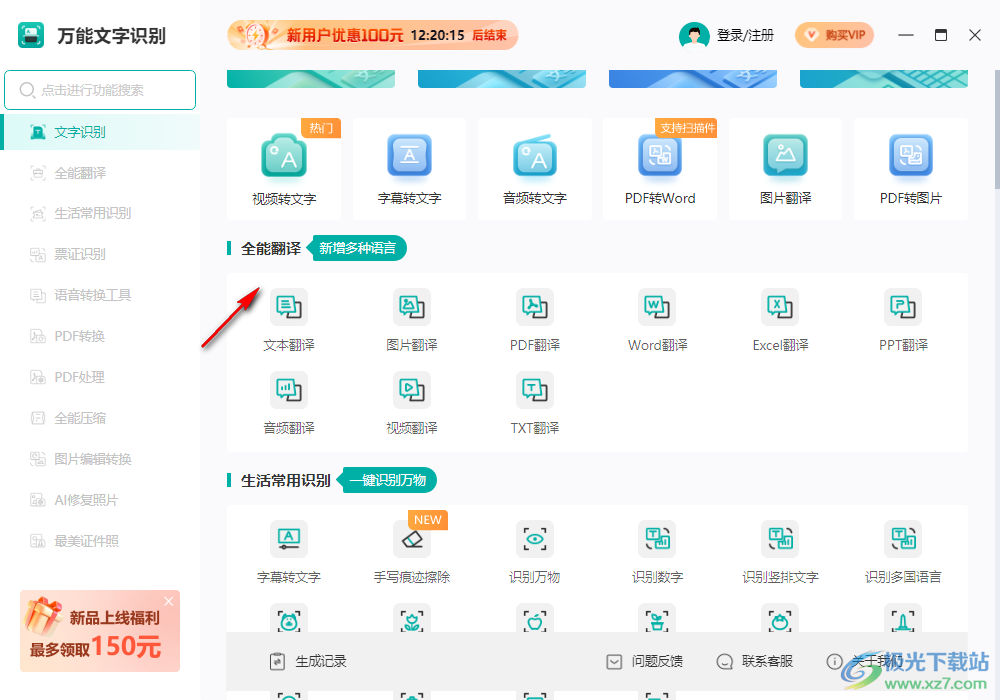Click the 全能翻译 section heading

pos(270,249)
